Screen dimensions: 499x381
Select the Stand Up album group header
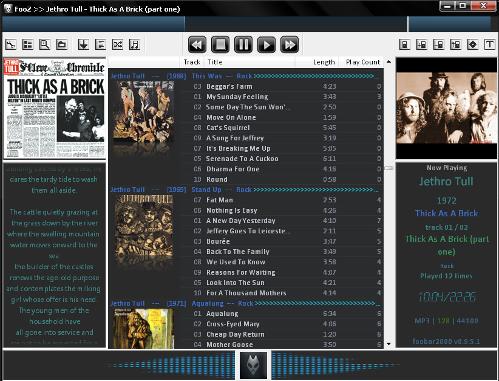point(244,190)
